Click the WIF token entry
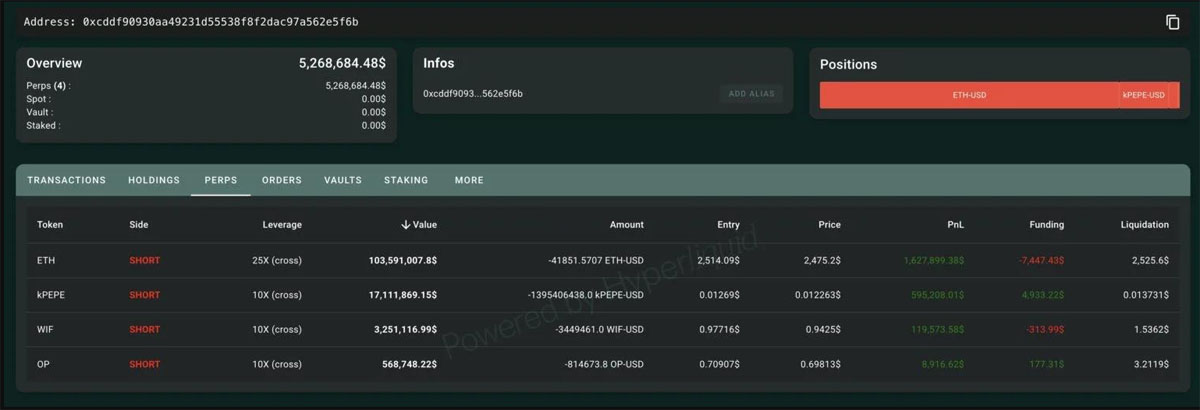 tap(45, 330)
